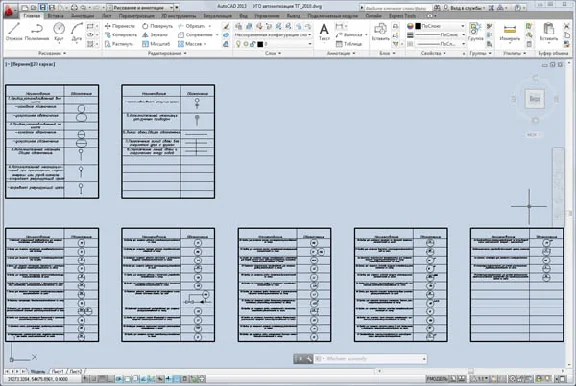576x386 pixels.
Task: Switch to the Вставка ribbon tab
Action: [x=55, y=16]
